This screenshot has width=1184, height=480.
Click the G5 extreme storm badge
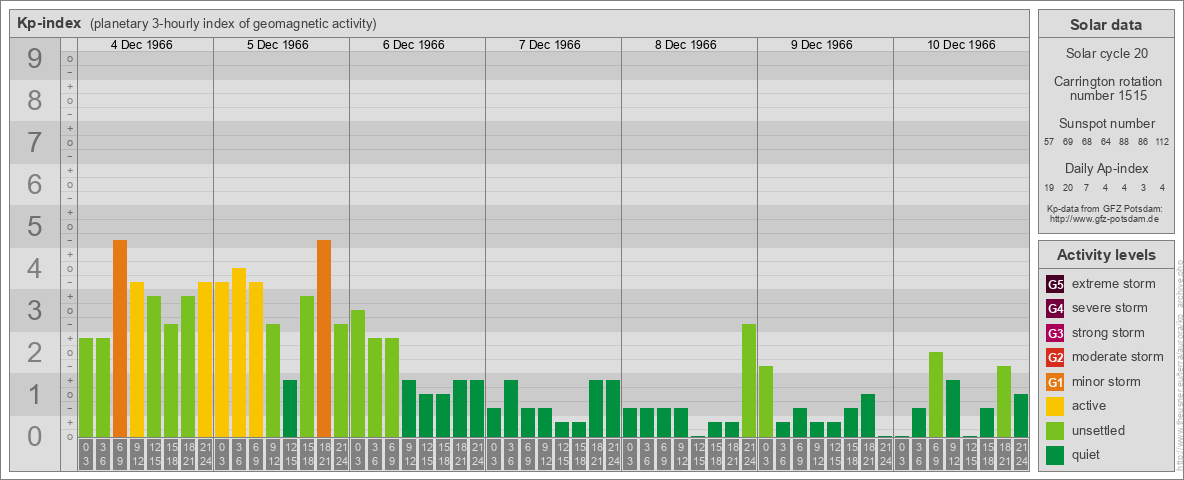point(1055,284)
